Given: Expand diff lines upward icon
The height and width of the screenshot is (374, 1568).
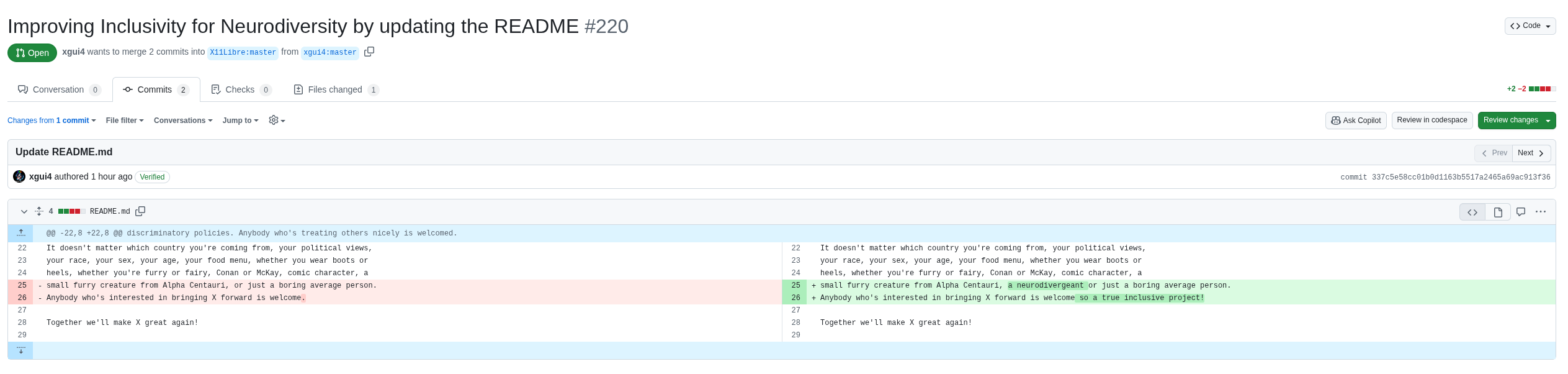Looking at the screenshot, I should click(x=20, y=233).
